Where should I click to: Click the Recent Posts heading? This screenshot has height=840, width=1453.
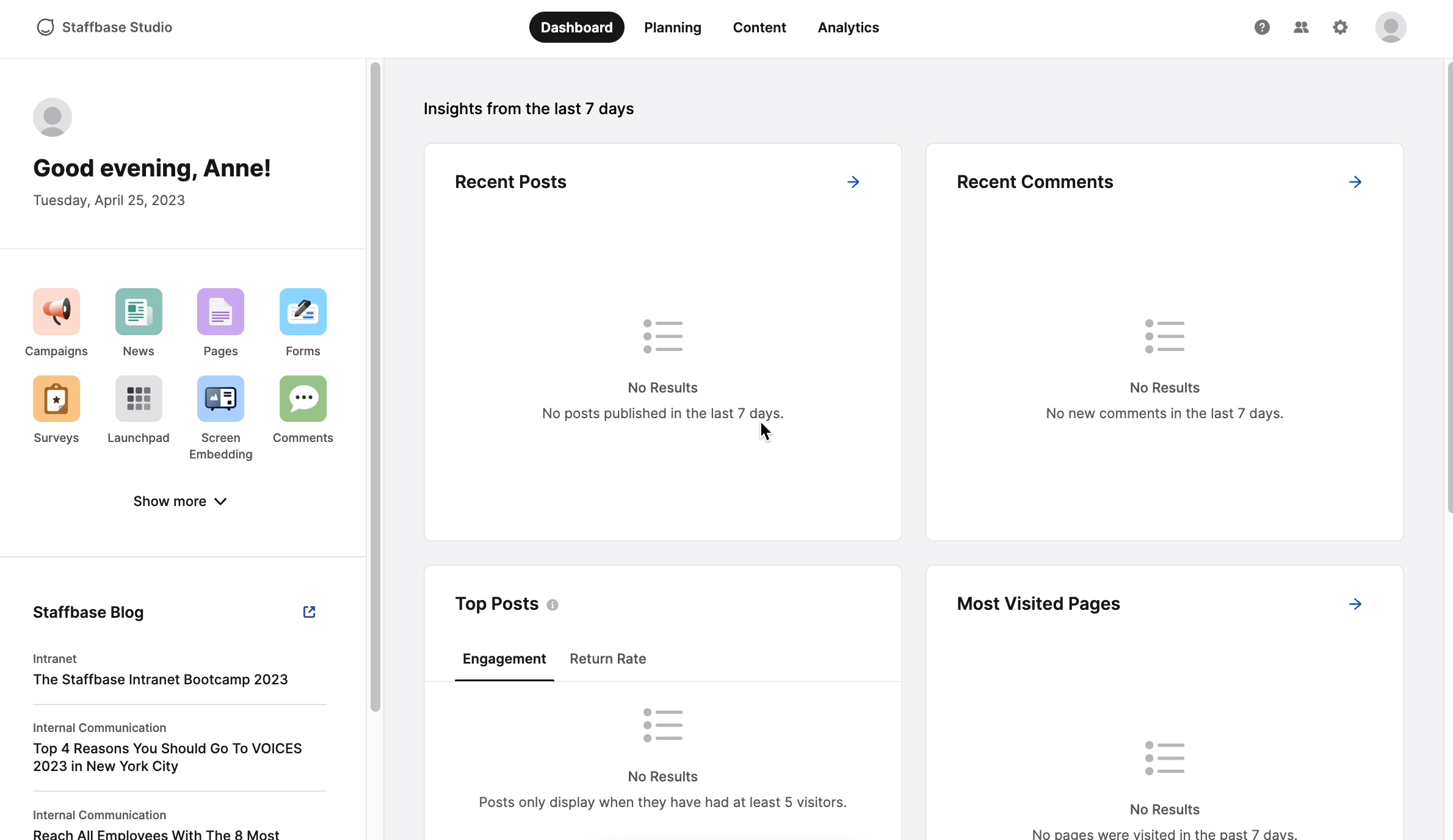510,182
